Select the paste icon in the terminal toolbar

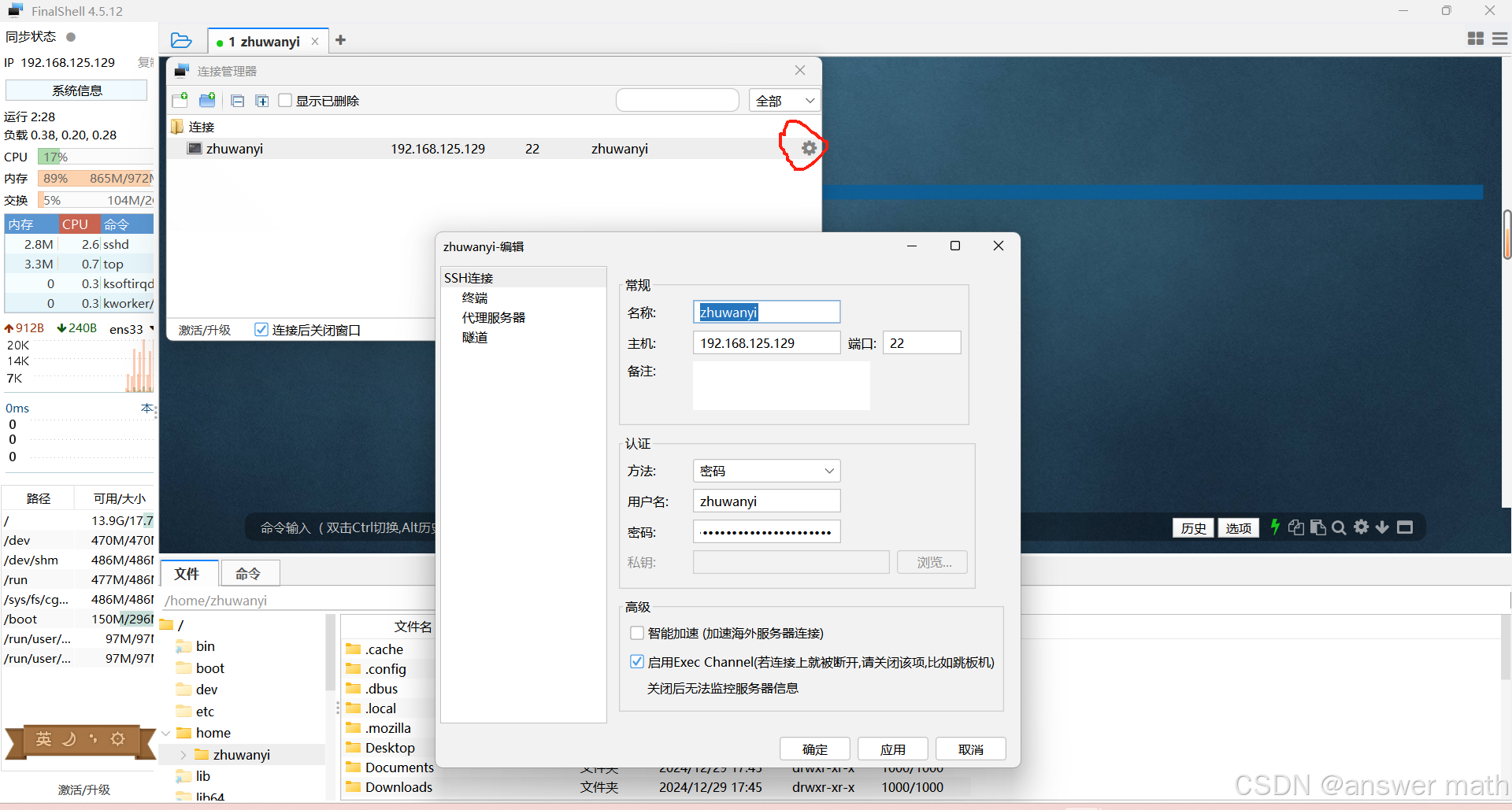pos(1318,527)
